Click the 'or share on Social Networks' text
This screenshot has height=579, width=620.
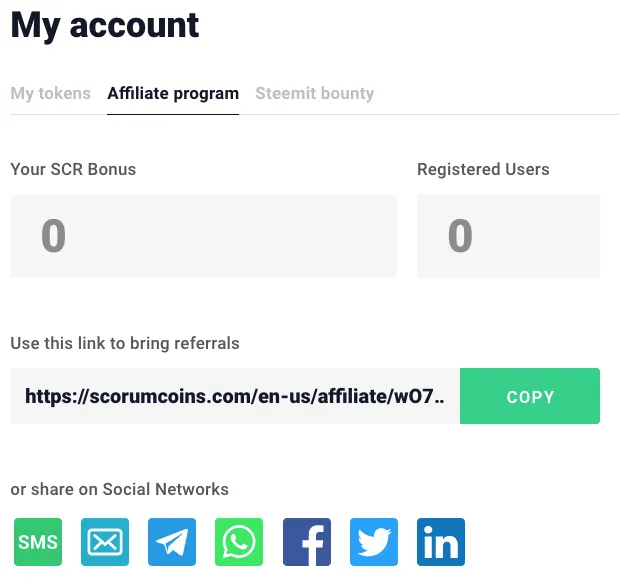pyautogui.click(x=119, y=490)
